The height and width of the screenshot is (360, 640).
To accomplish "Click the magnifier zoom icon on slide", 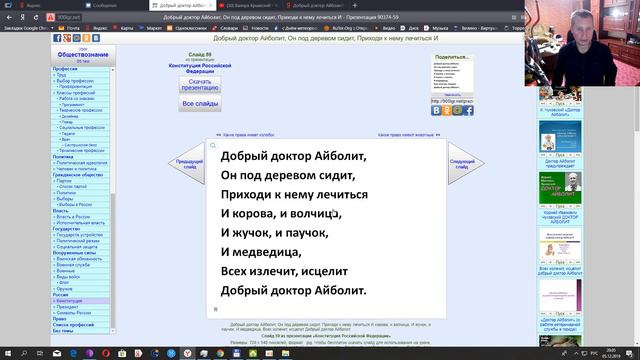I will [213, 146].
